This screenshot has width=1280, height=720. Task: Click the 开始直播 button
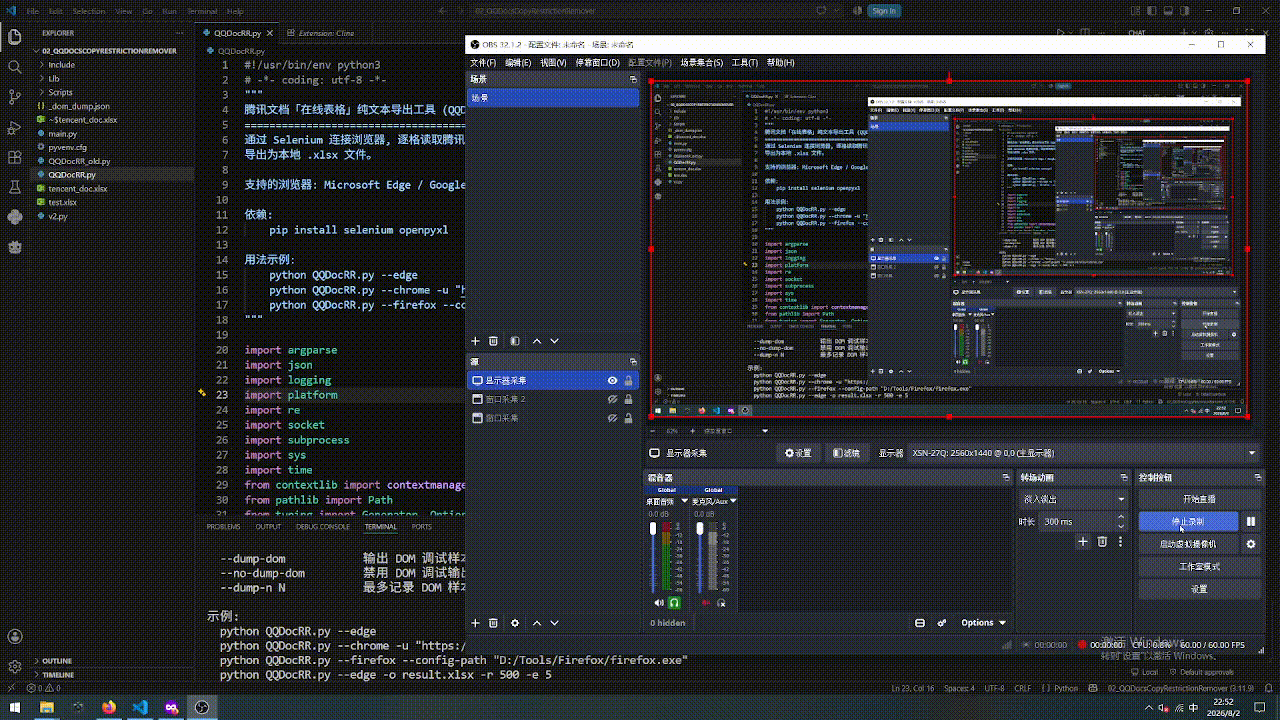coord(1199,499)
